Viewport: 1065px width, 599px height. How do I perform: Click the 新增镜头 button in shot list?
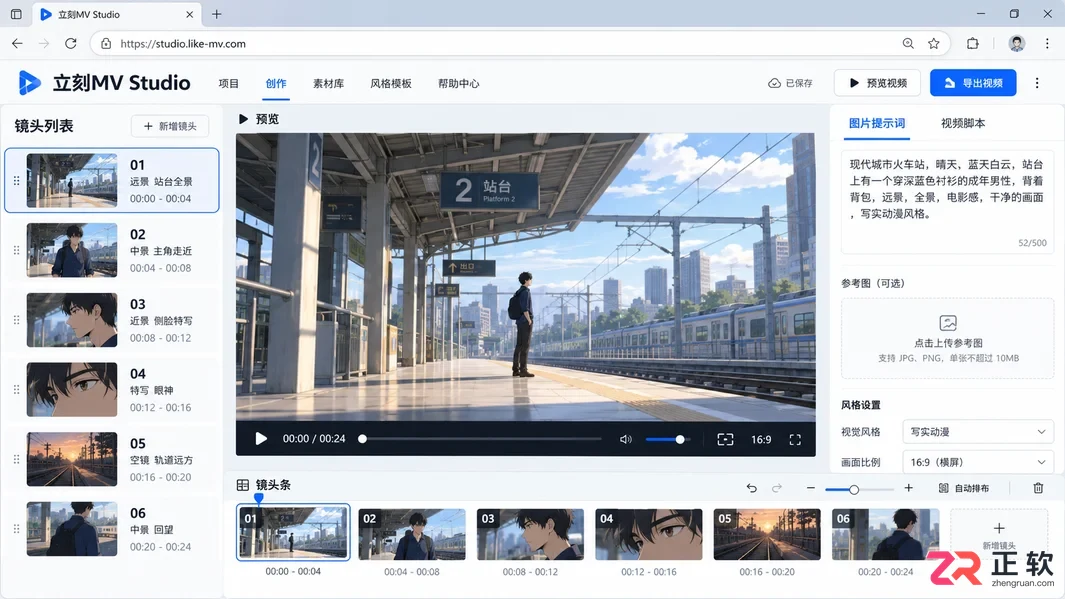pyautogui.click(x=170, y=126)
